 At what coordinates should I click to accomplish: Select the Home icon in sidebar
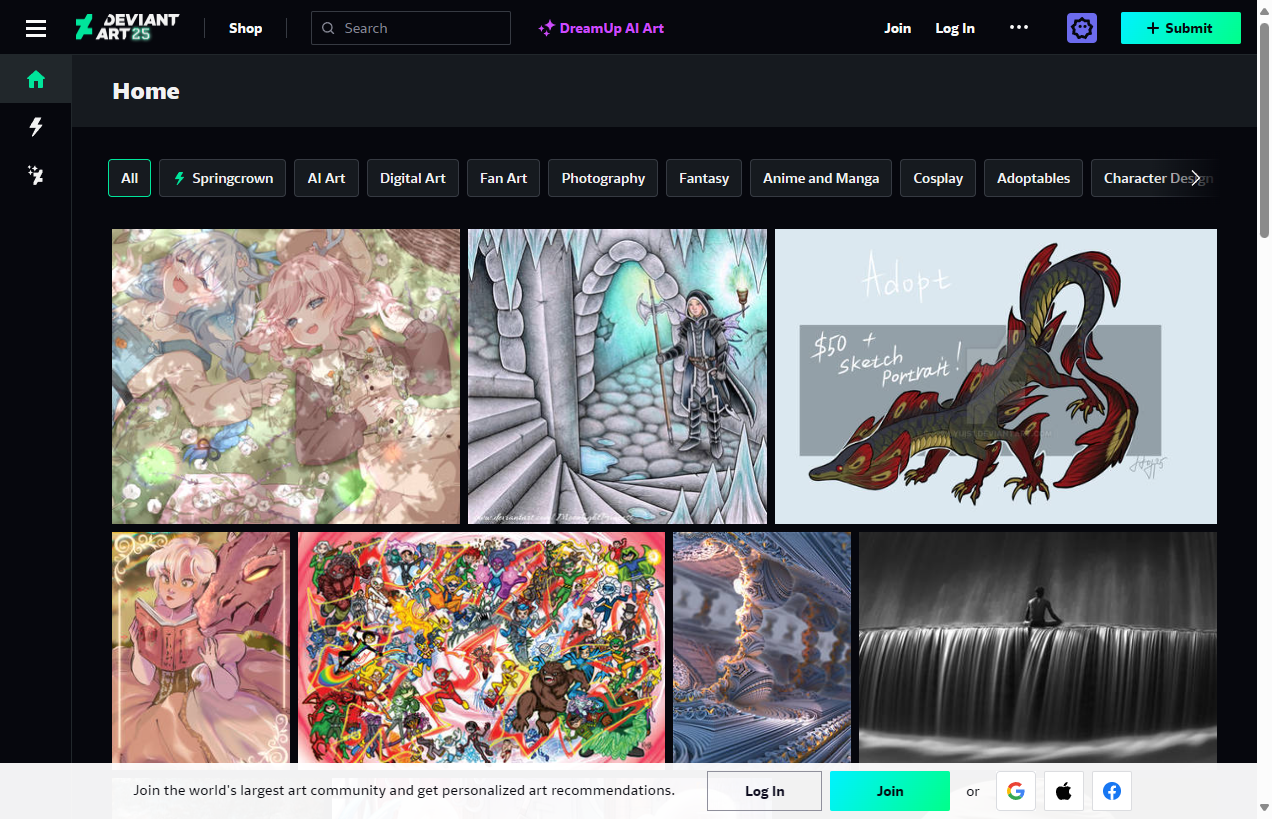point(36,80)
